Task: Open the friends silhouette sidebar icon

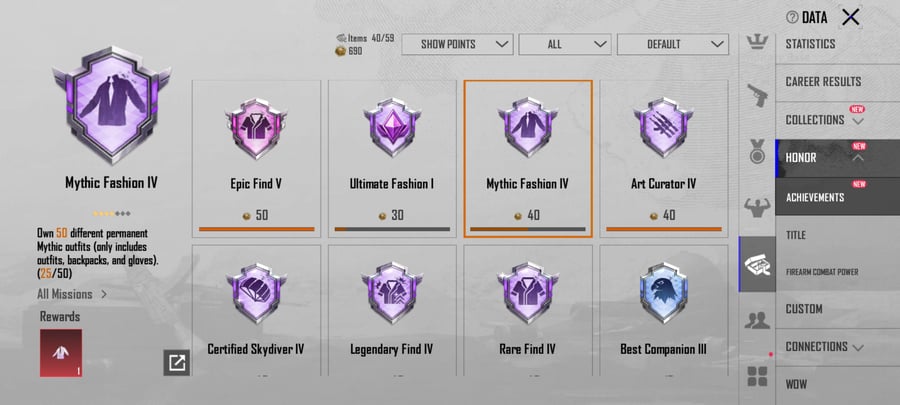Action: coord(757,319)
